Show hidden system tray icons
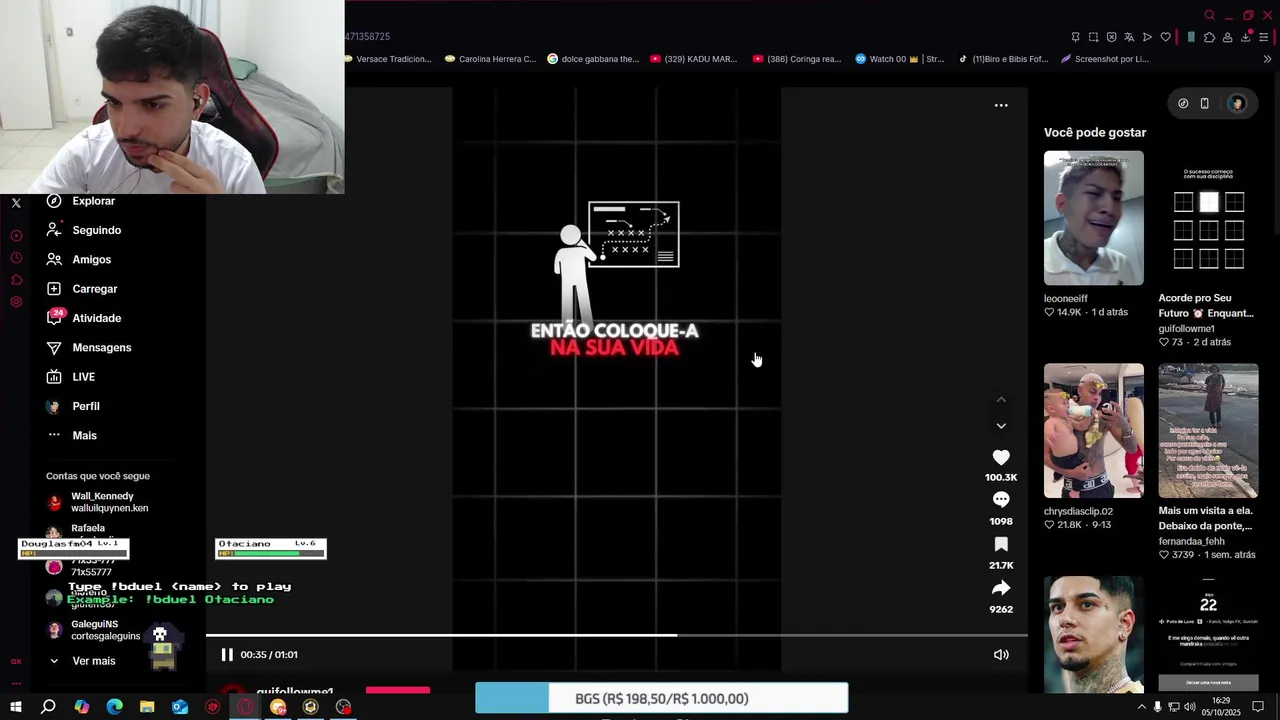The image size is (1280, 720). point(1141,707)
